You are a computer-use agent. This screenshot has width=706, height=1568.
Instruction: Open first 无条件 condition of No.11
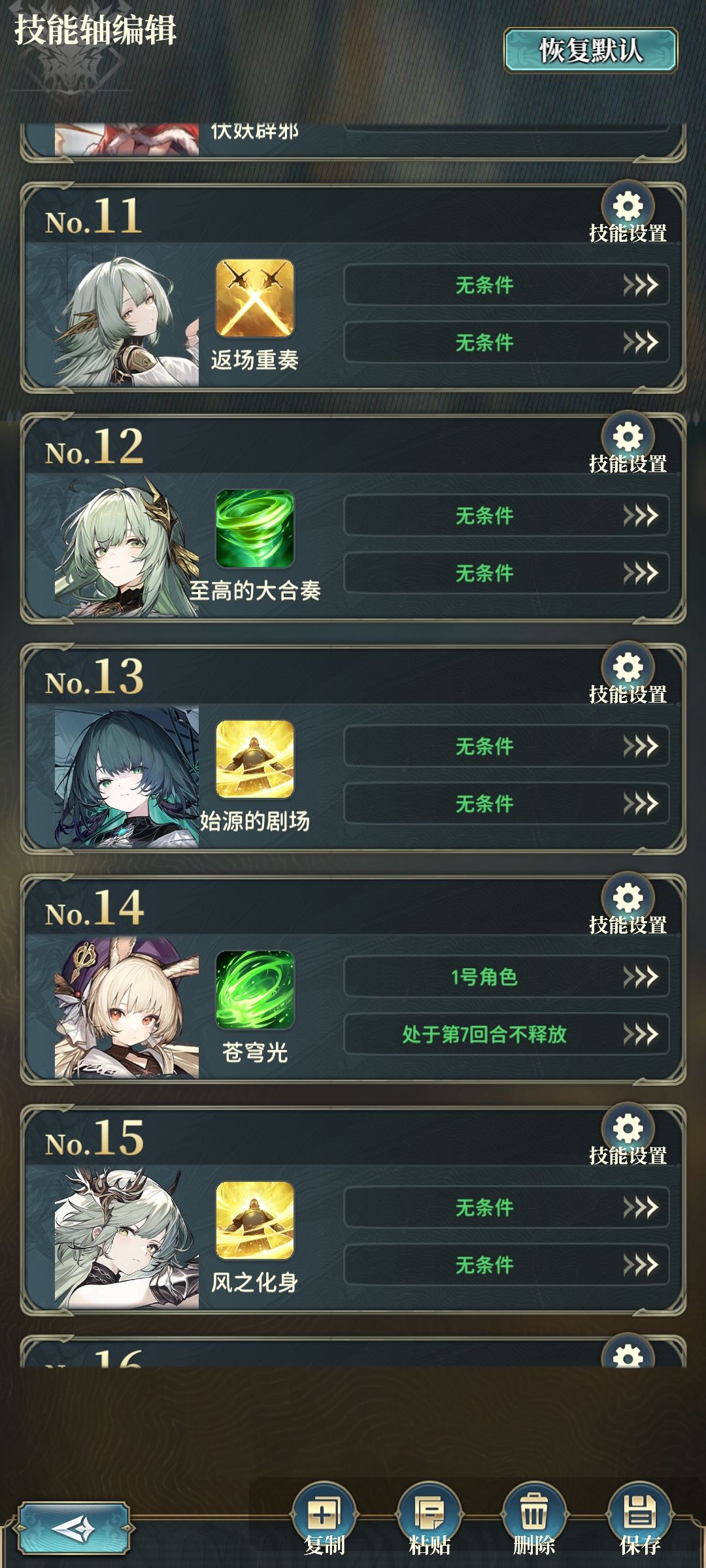pos(507,285)
